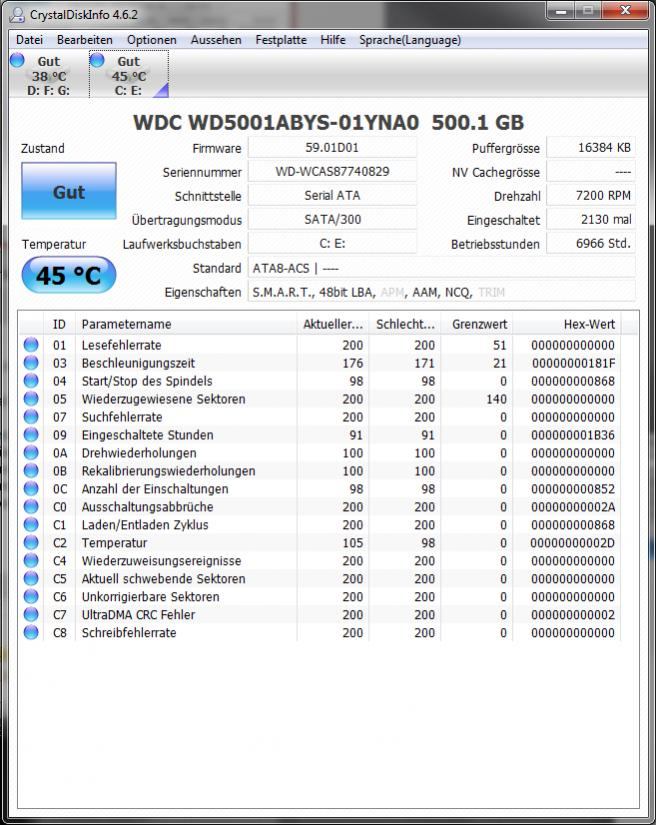Open the Sprache(Language) menu

pyautogui.click(x=410, y=40)
